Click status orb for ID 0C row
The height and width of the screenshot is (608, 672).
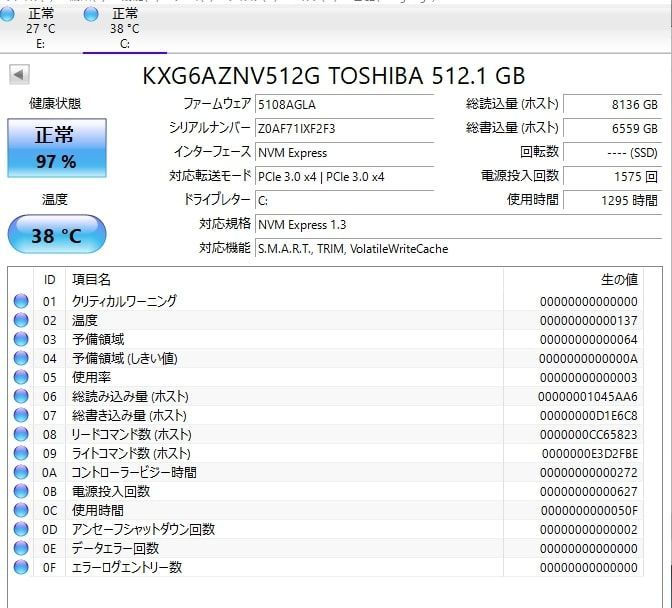point(21,510)
